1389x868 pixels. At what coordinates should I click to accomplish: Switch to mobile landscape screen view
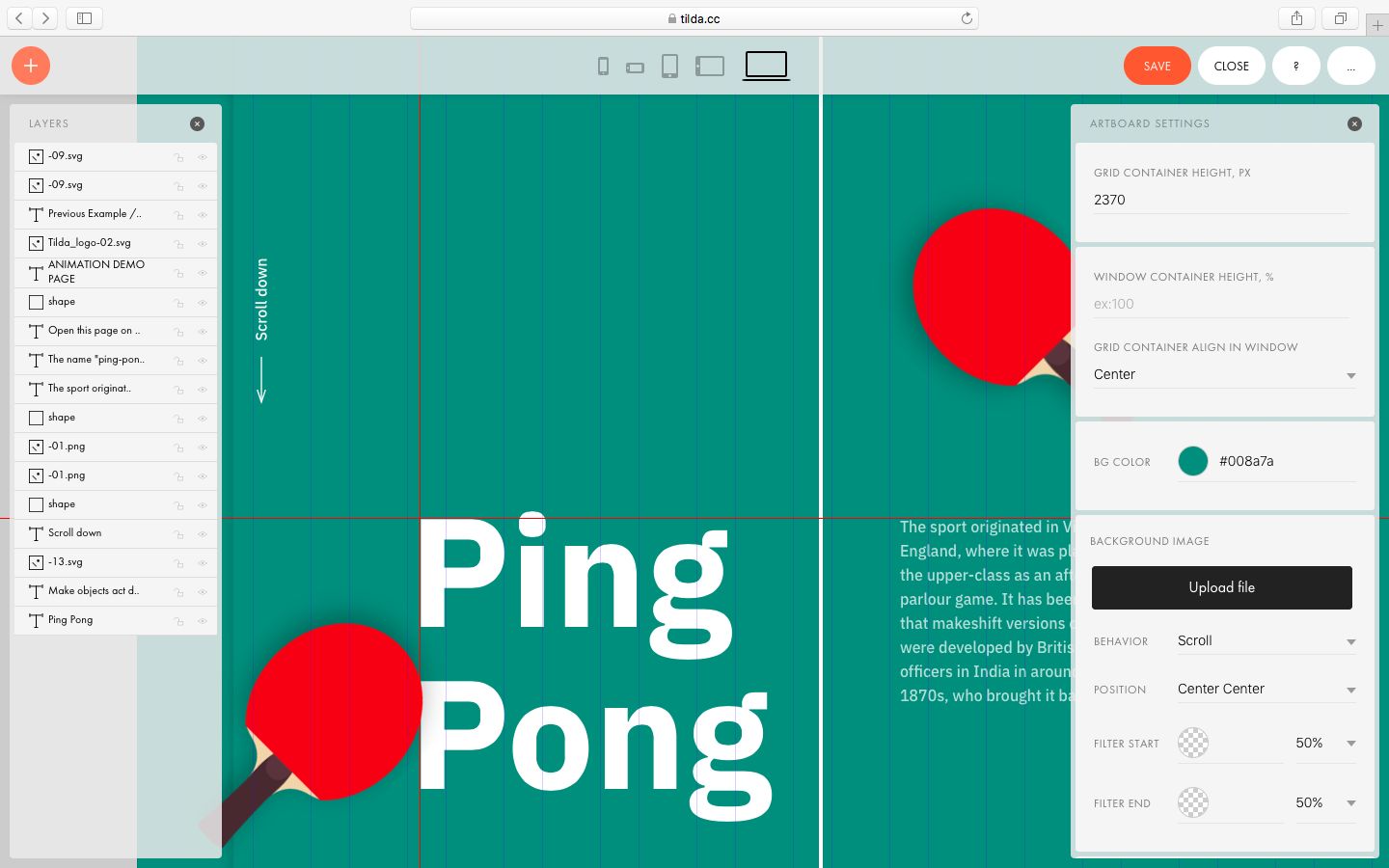coord(635,68)
